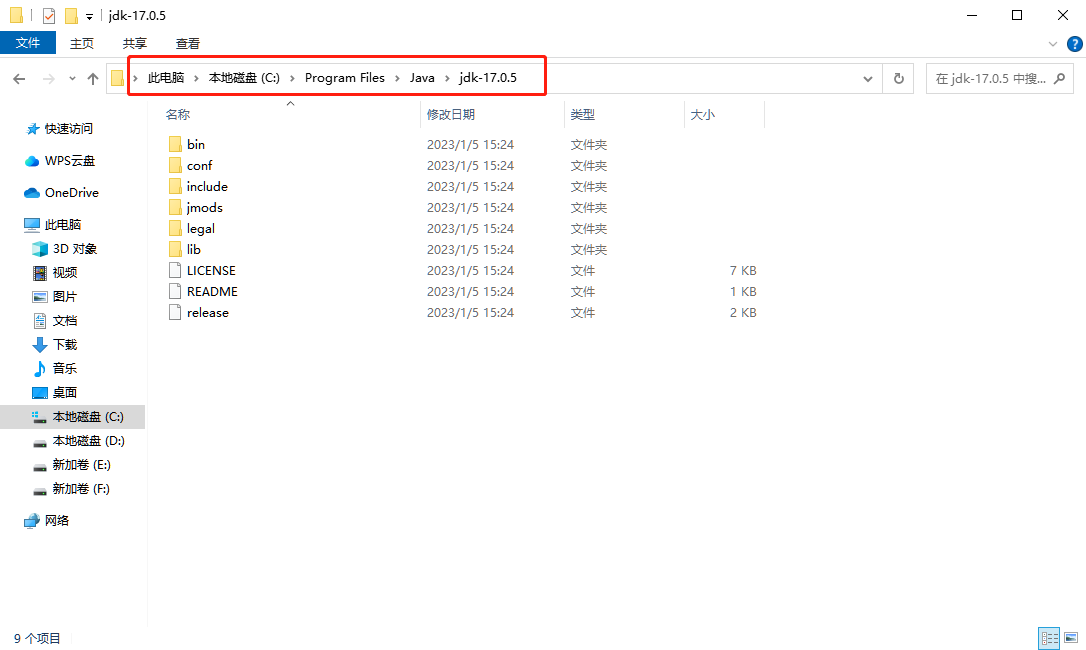Open recent locations dropdown arrow

(x=72, y=79)
